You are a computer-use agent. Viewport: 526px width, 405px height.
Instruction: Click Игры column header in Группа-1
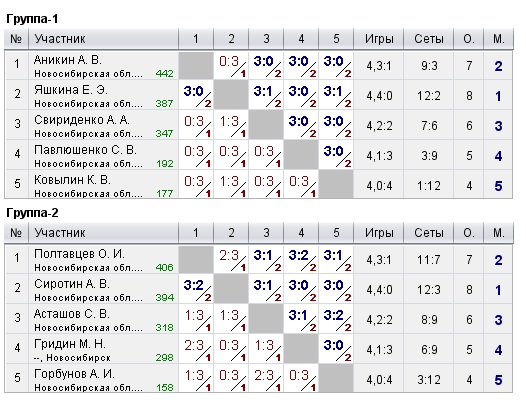pyautogui.click(x=379, y=39)
